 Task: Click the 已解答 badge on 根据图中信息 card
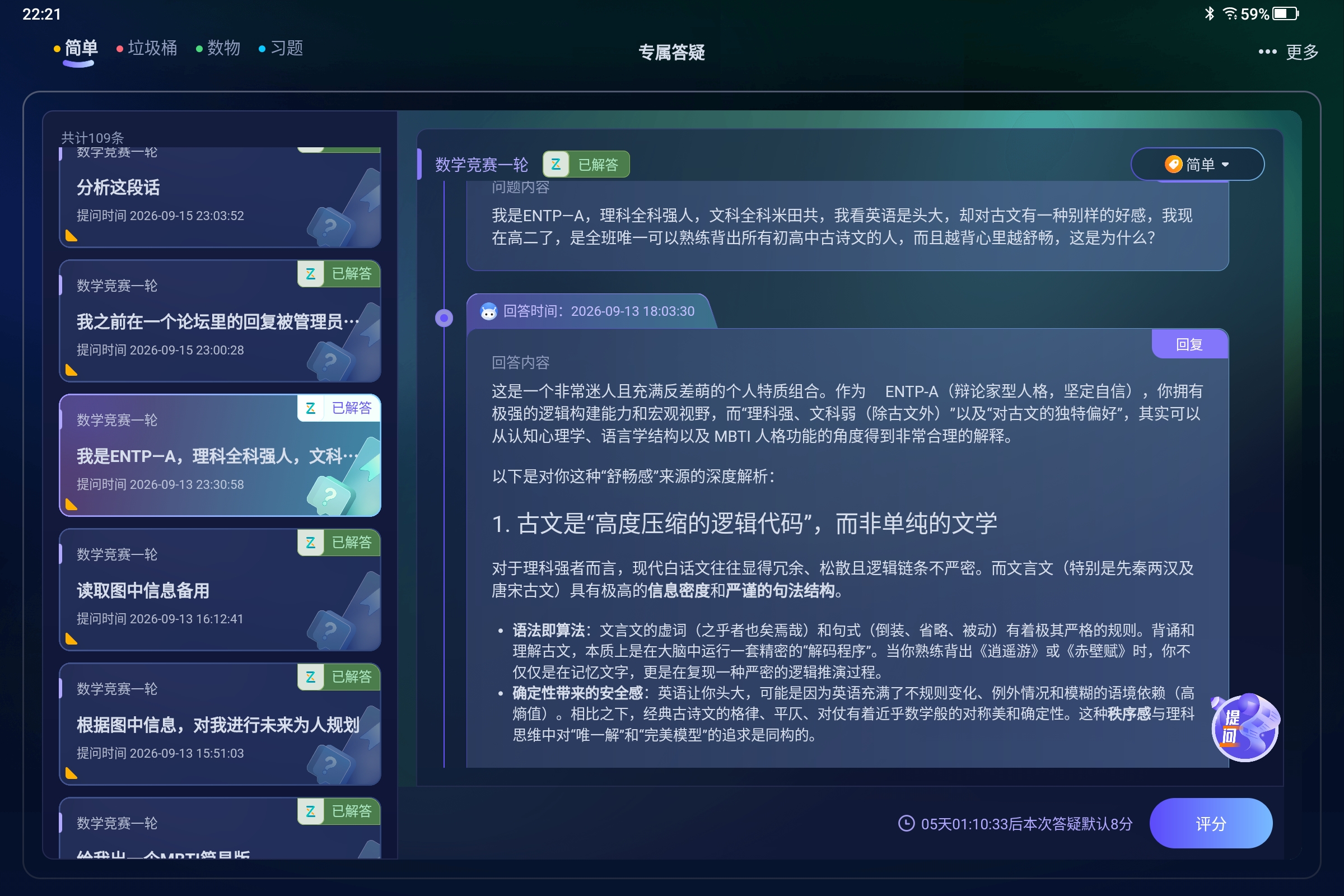point(339,676)
